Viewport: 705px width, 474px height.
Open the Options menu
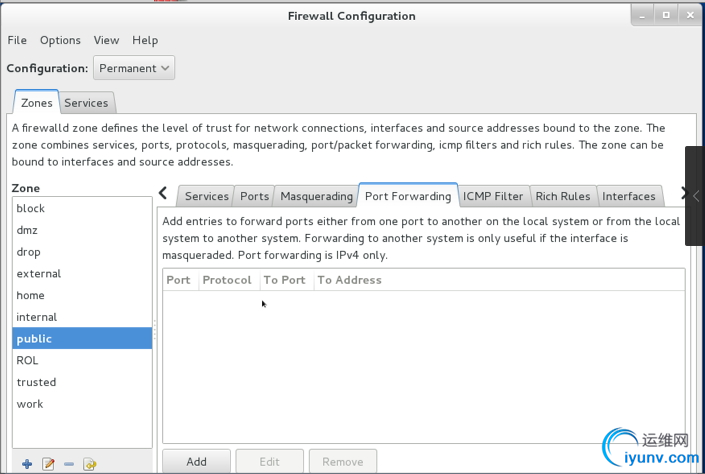(x=60, y=40)
